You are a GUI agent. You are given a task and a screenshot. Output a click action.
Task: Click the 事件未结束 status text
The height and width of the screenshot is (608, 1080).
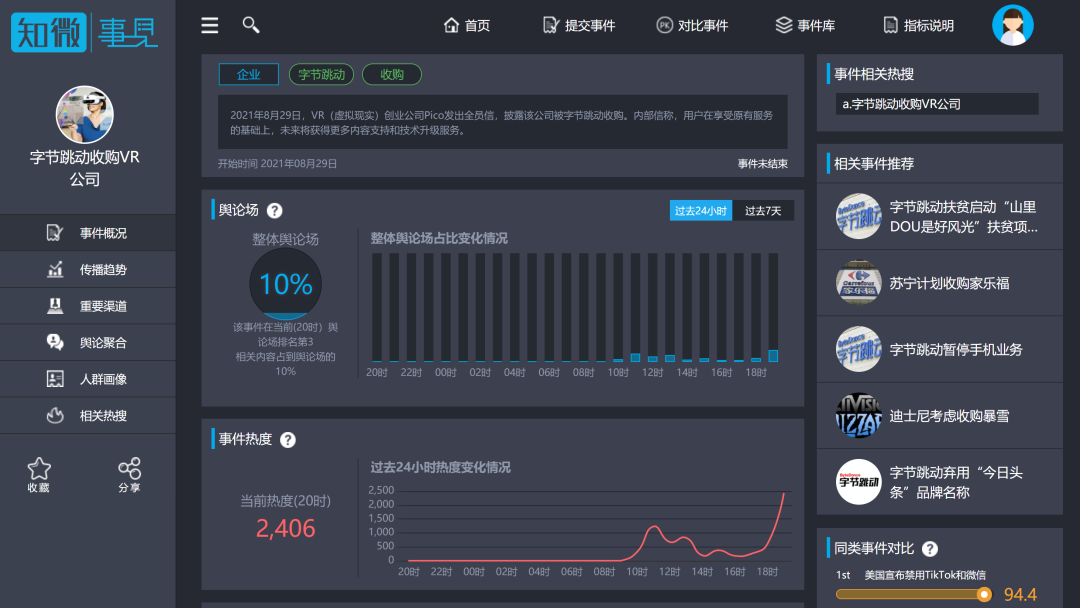(762, 164)
